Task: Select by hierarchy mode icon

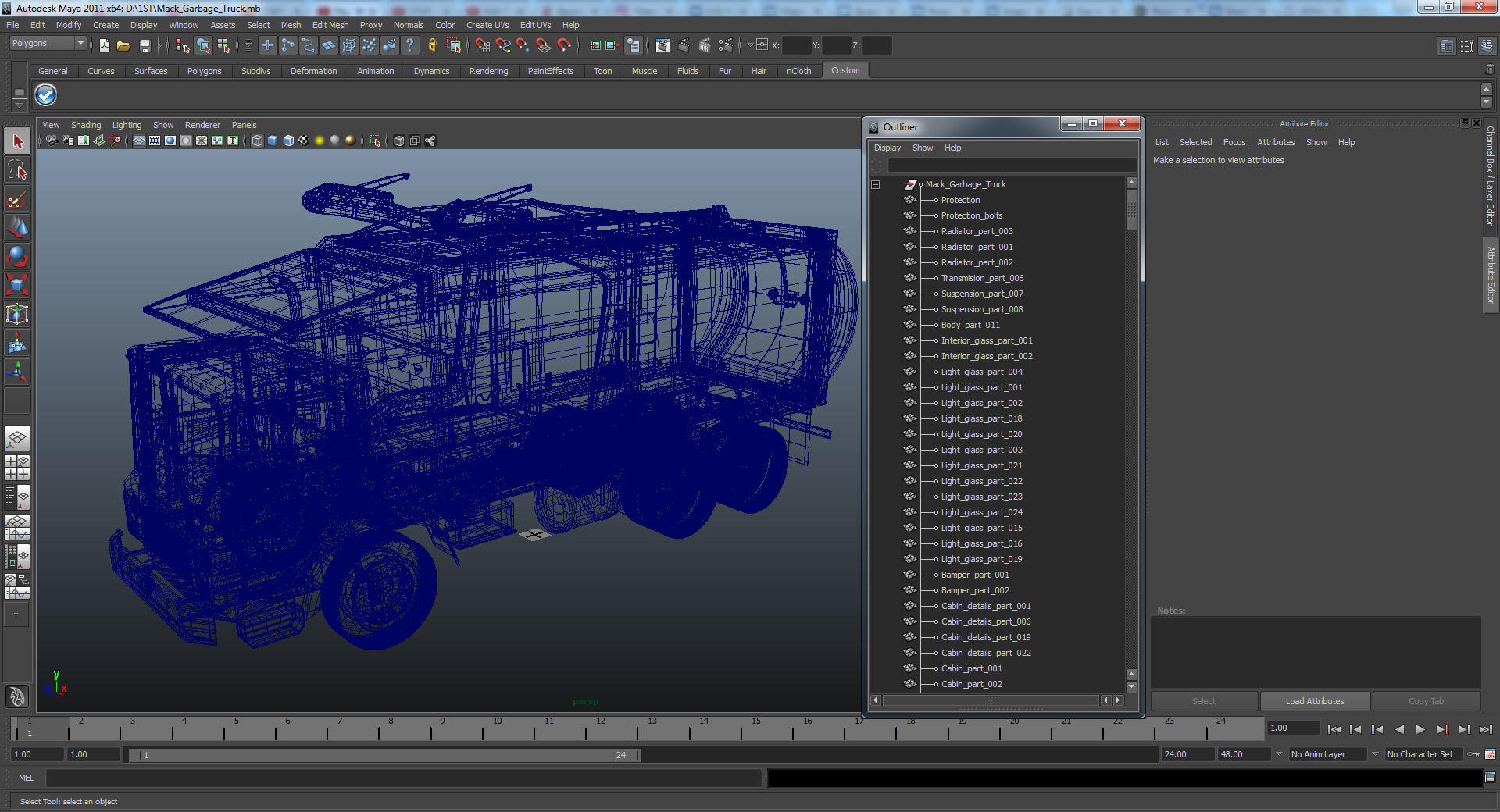Action: pos(183,45)
